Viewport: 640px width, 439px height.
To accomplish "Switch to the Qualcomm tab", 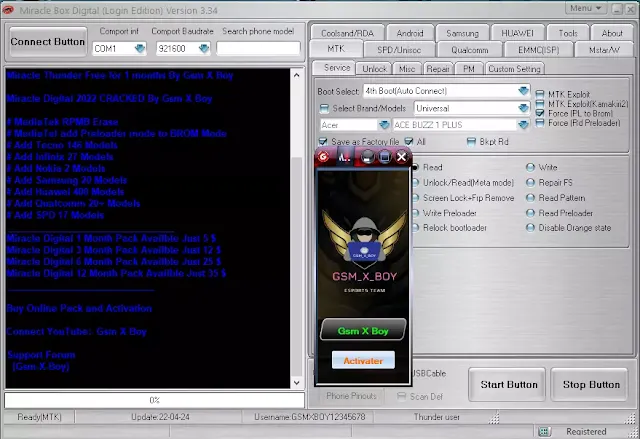I will (469, 50).
